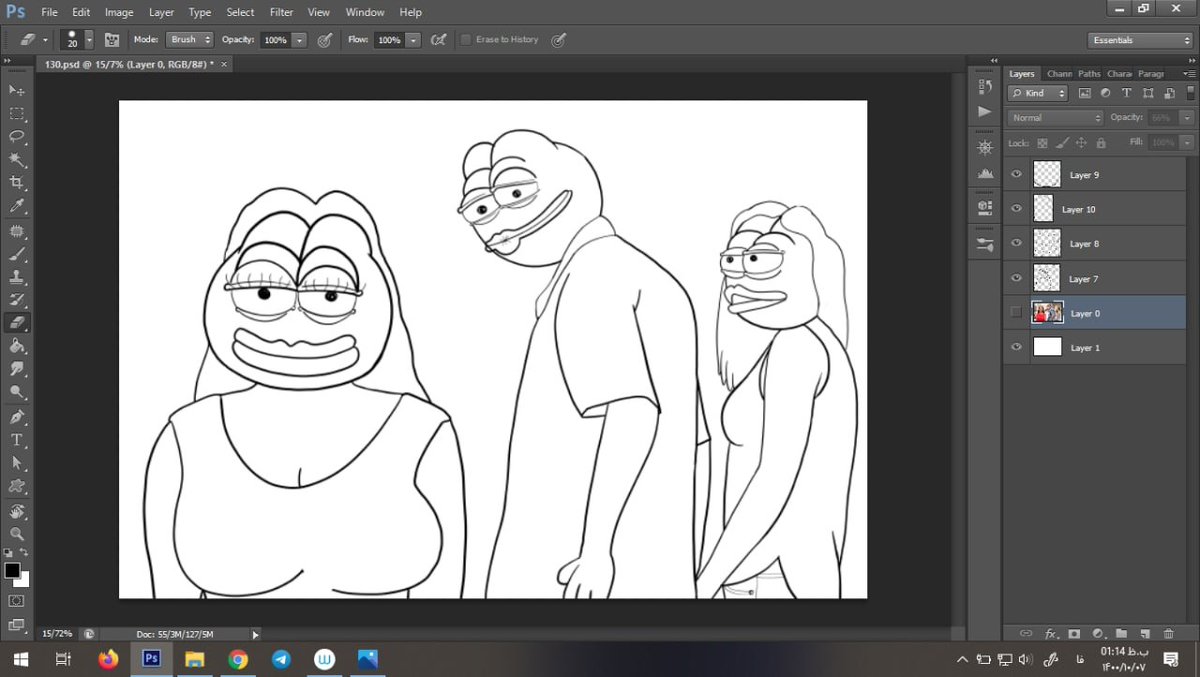Filter layers by type (T) icon

point(1126,93)
